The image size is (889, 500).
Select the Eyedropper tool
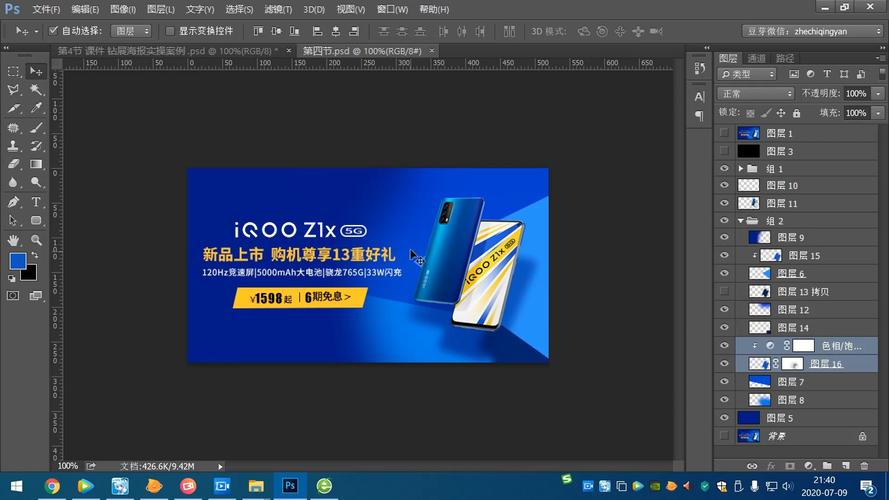(x=36, y=108)
